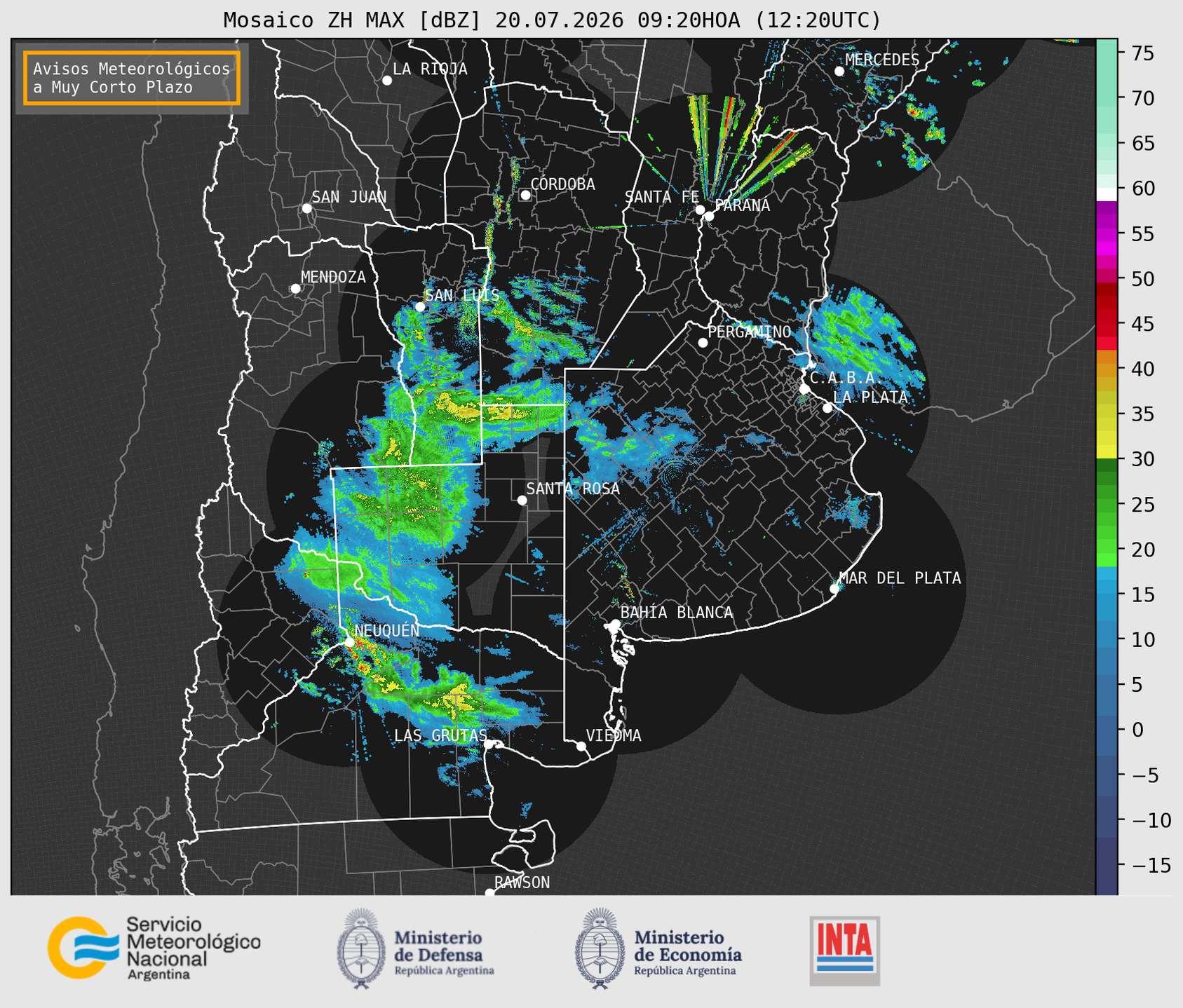Click the Servicio Meteorológico Nacional logo
This screenshot has height=1008, width=1183.
pyautogui.click(x=154, y=948)
